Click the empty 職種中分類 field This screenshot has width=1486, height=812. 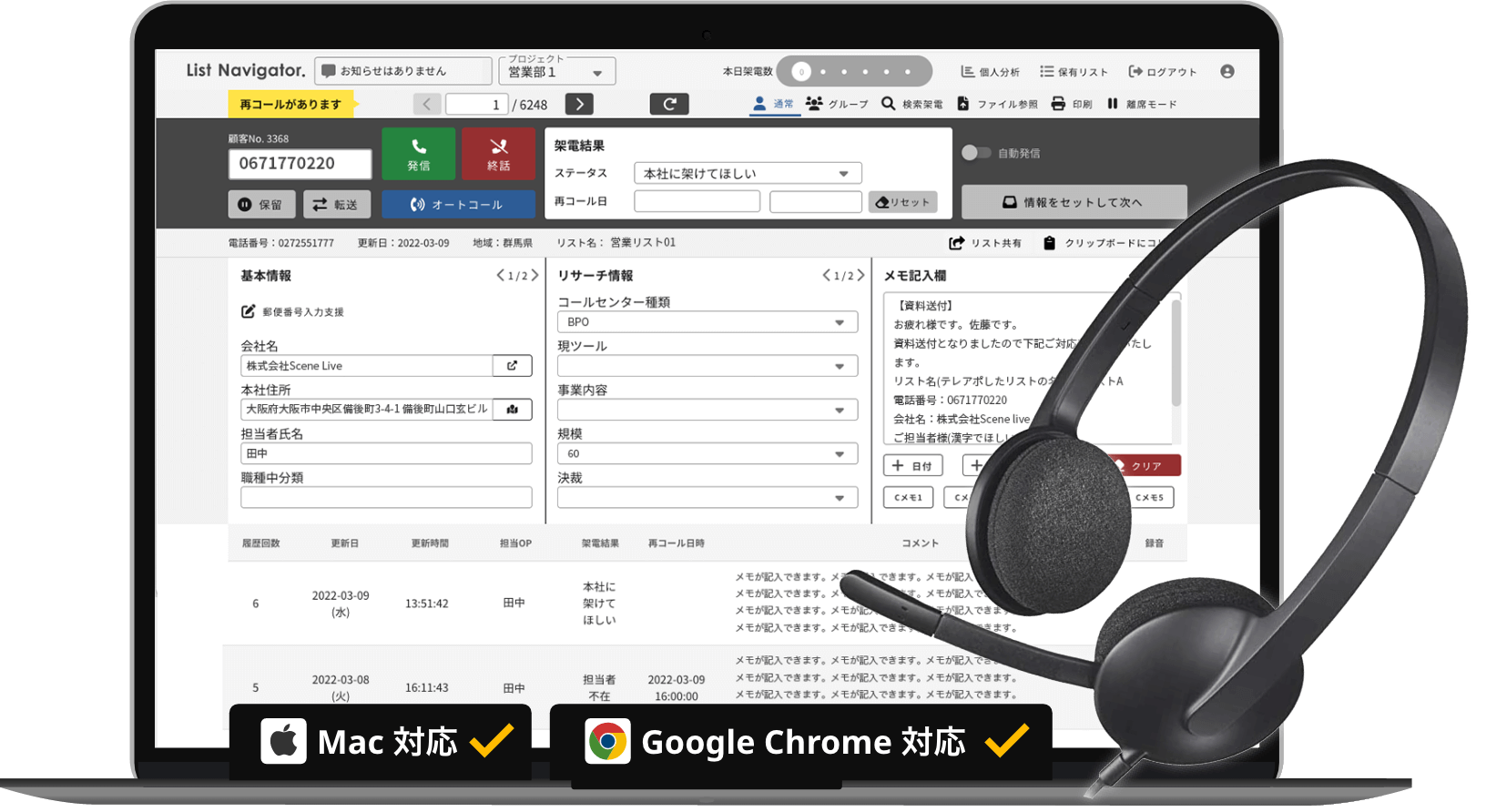tap(386, 498)
